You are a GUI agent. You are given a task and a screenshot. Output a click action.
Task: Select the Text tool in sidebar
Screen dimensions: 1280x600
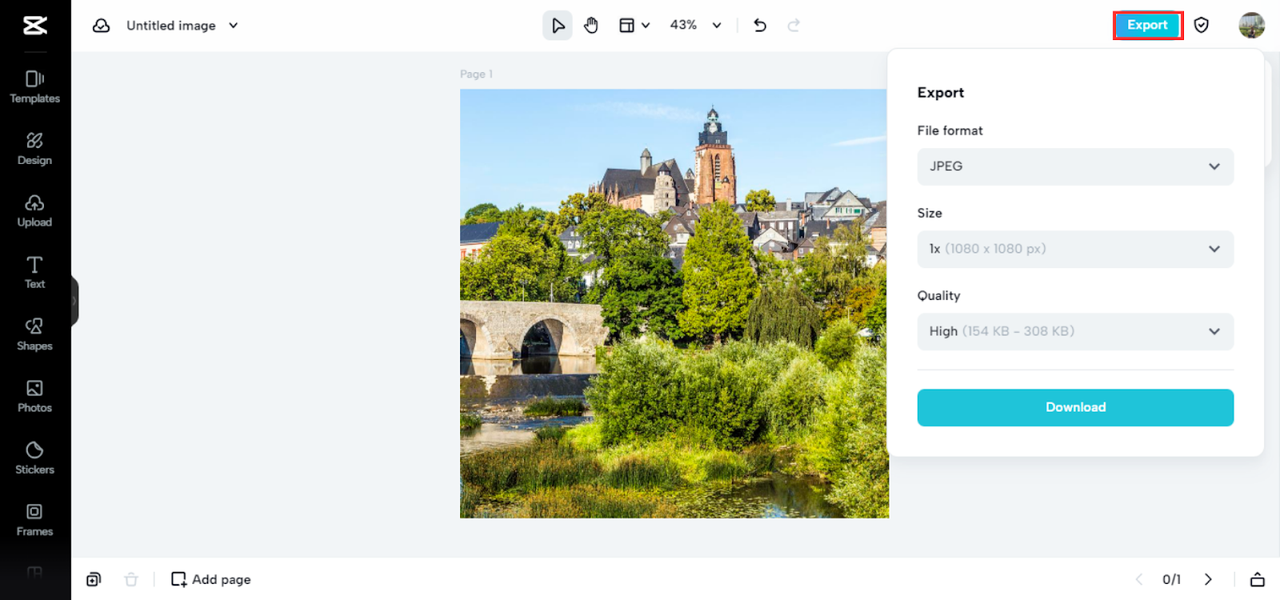34,272
